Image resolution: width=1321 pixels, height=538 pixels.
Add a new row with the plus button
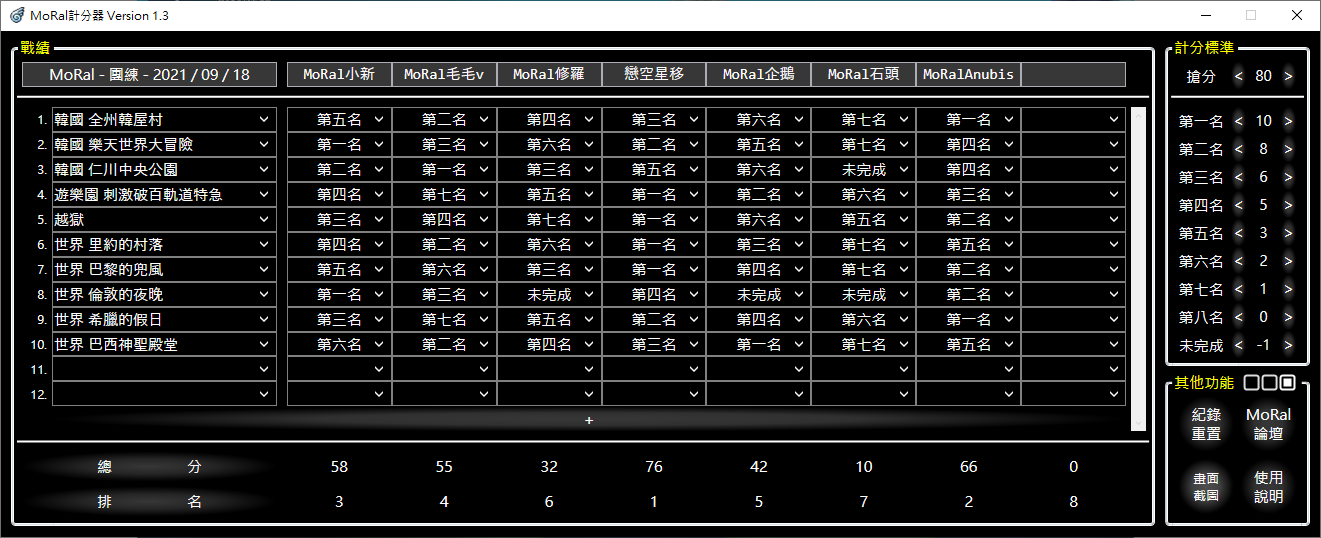[589, 420]
